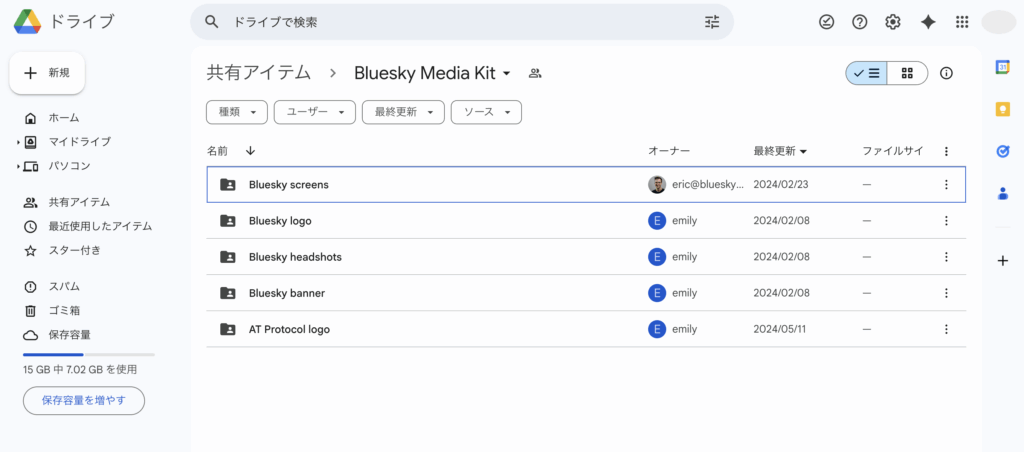Expand マイドライブ tree arrow
The width and height of the screenshot is (1024, 452).
pos(18,142)
